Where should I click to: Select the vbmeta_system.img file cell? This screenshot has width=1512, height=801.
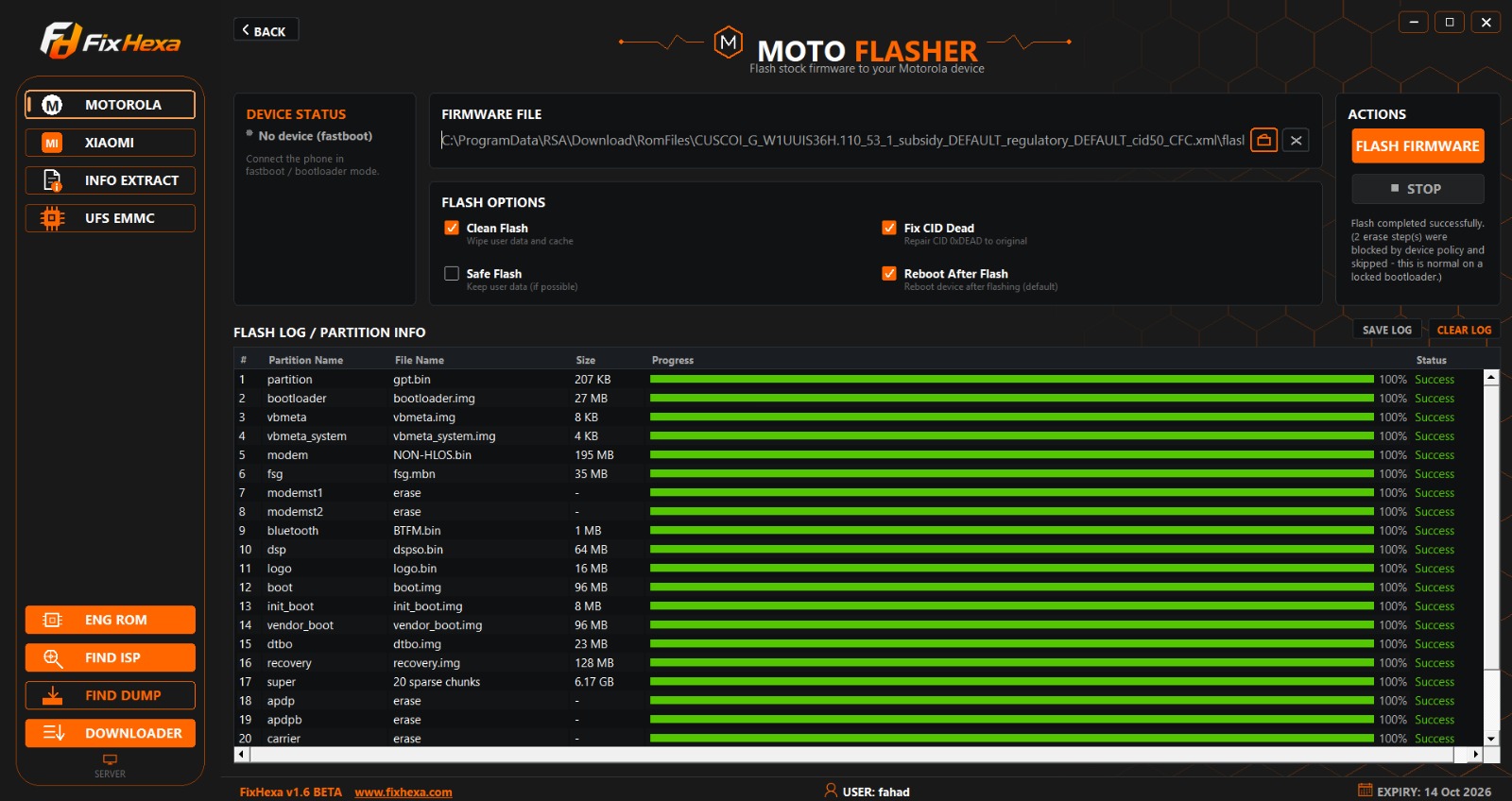pos(444,435)
